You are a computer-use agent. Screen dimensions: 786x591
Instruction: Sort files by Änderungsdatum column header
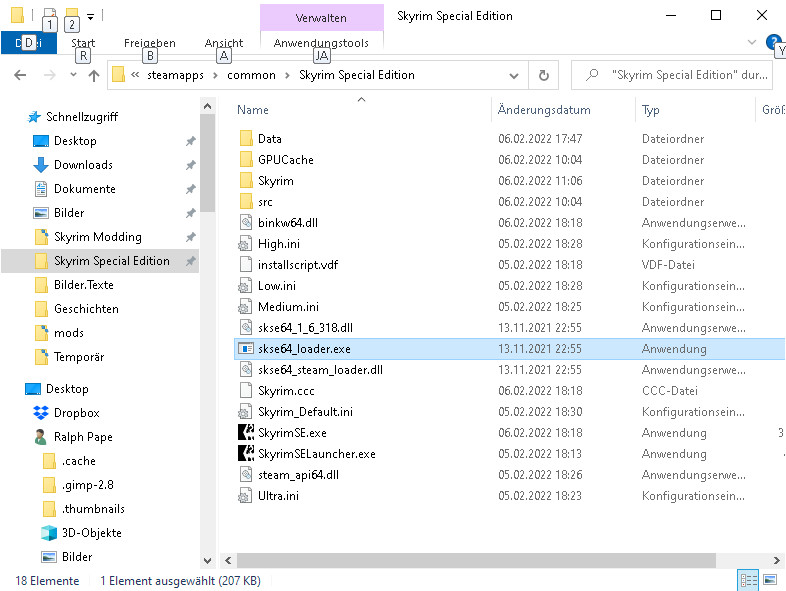(x=545, y=110)
